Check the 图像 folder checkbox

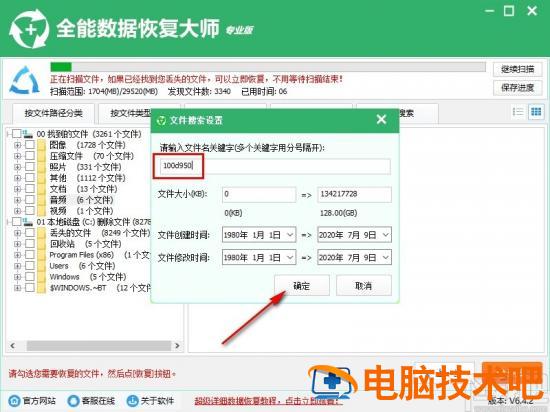coord(30,144)
